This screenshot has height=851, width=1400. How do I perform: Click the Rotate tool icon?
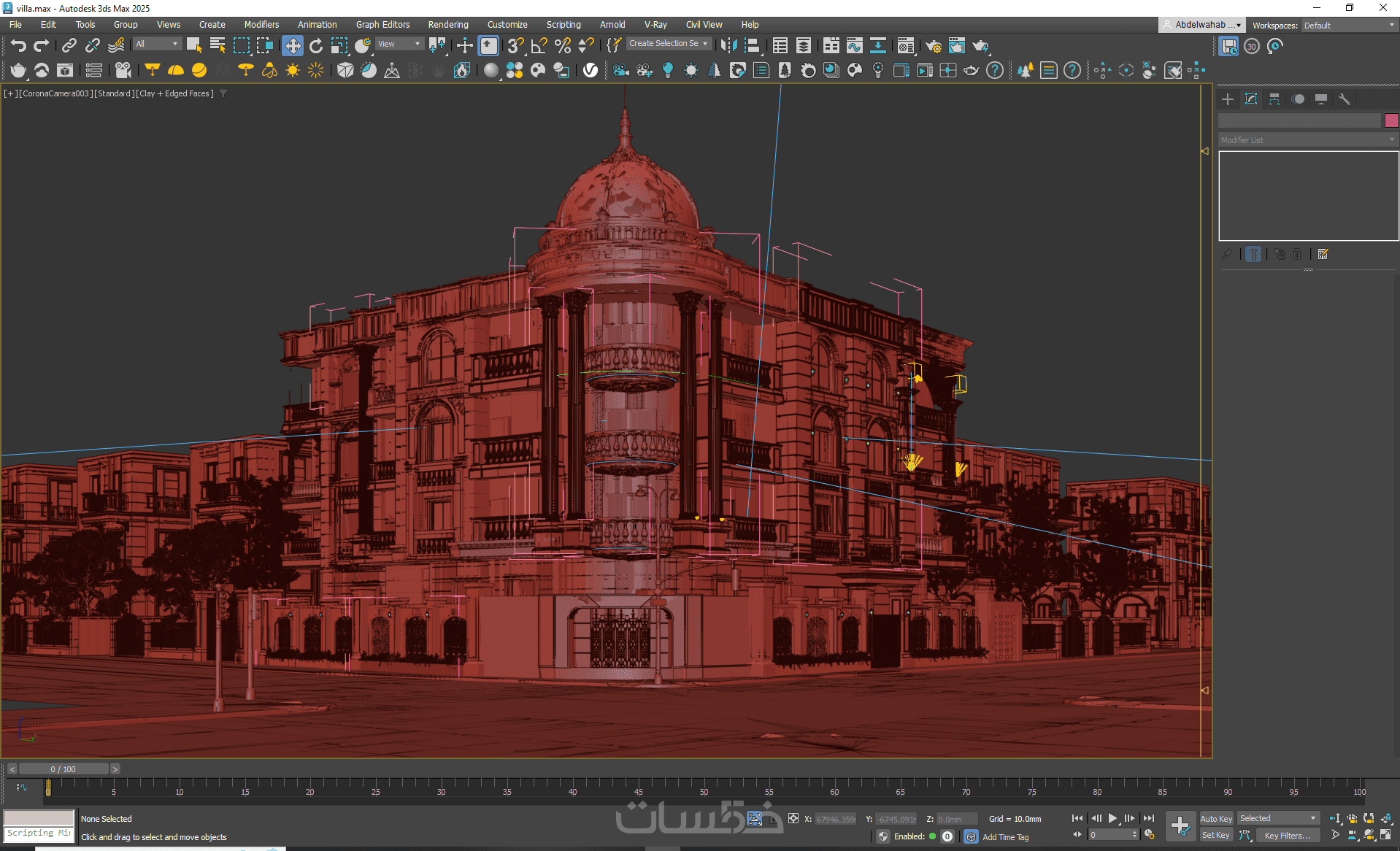point(315,46)
